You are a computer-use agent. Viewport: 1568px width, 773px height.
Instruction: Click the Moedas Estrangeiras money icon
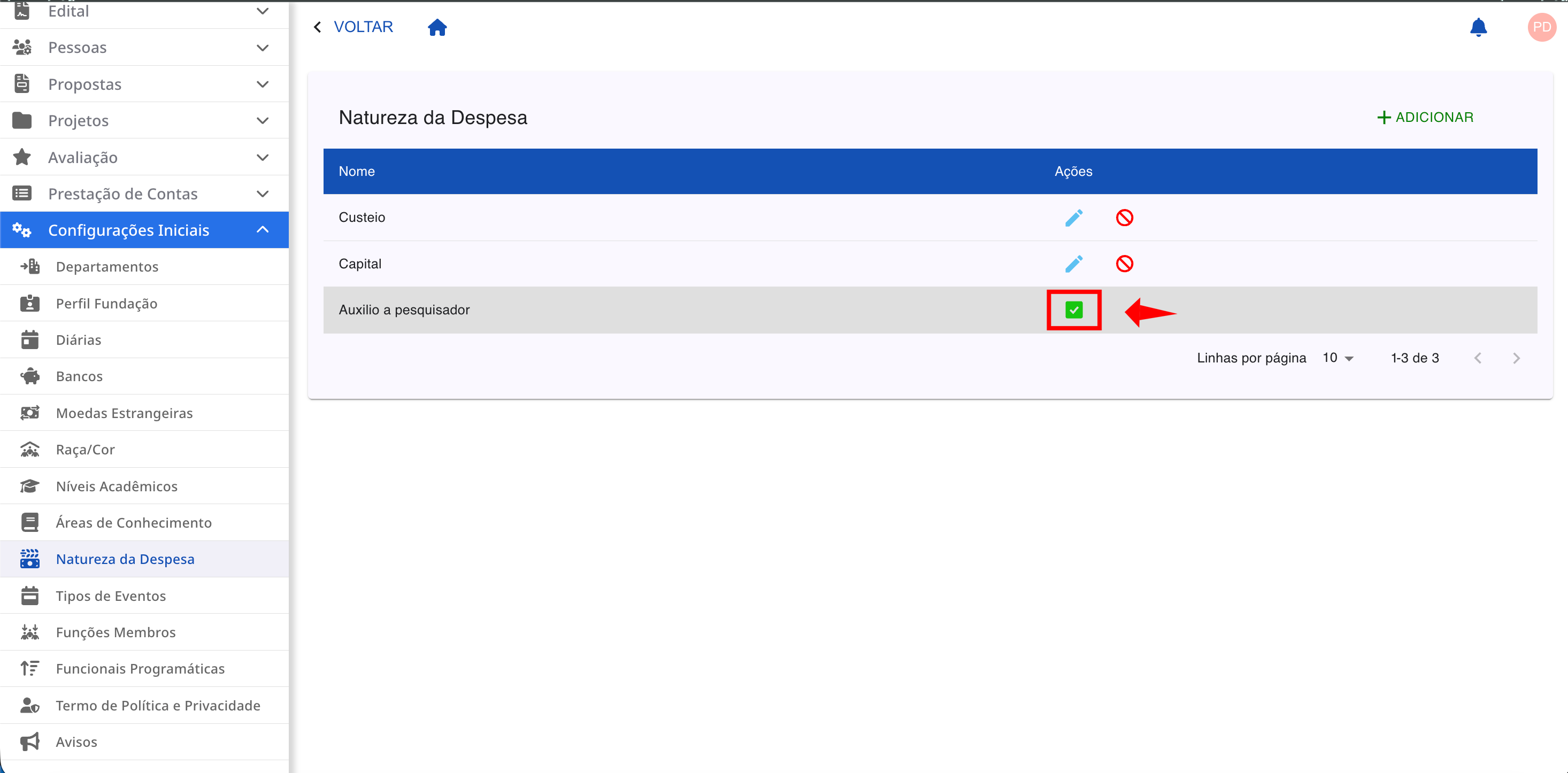(x=30, y=413)
